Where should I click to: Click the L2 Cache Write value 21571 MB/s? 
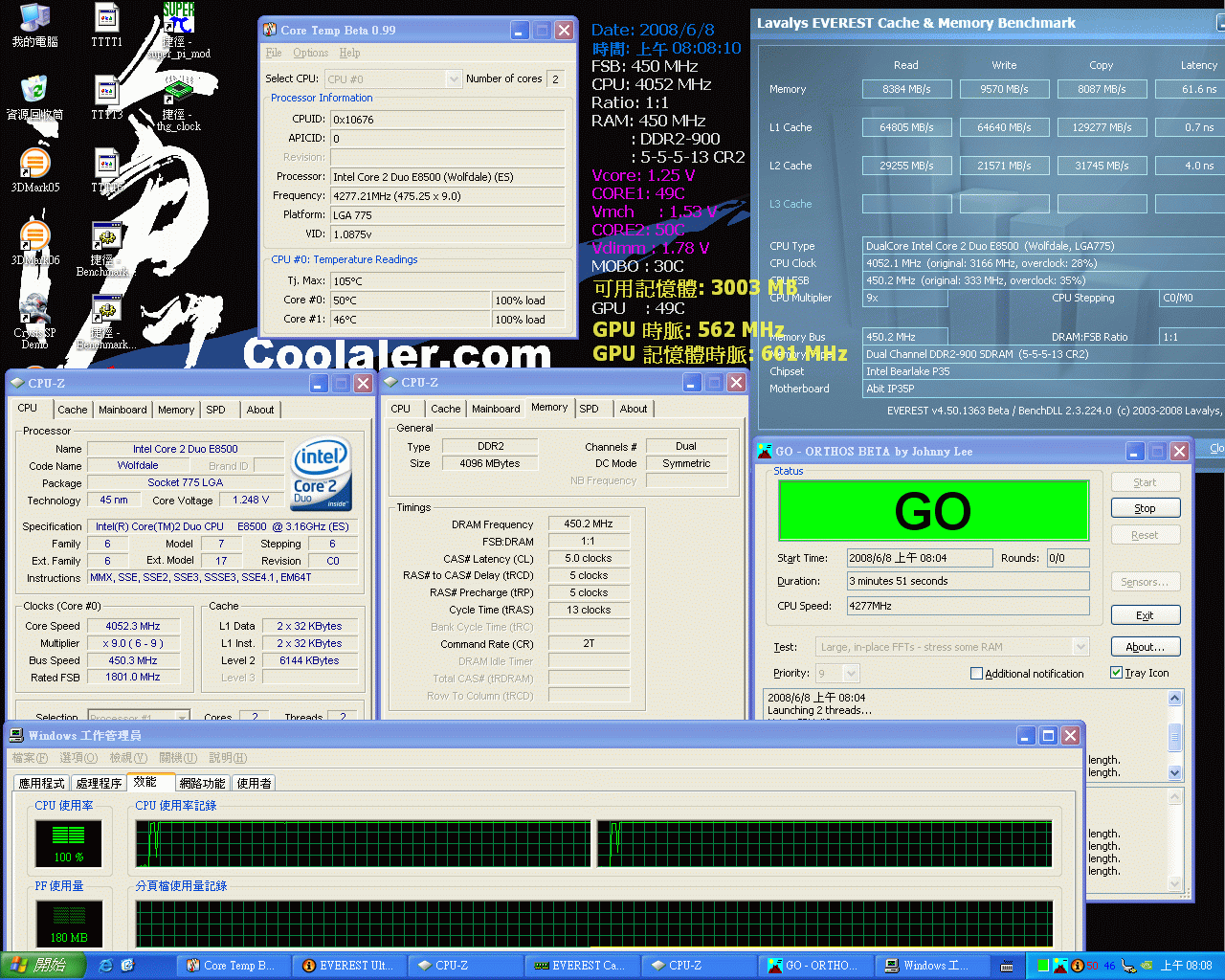click(x=1004, y=166)
